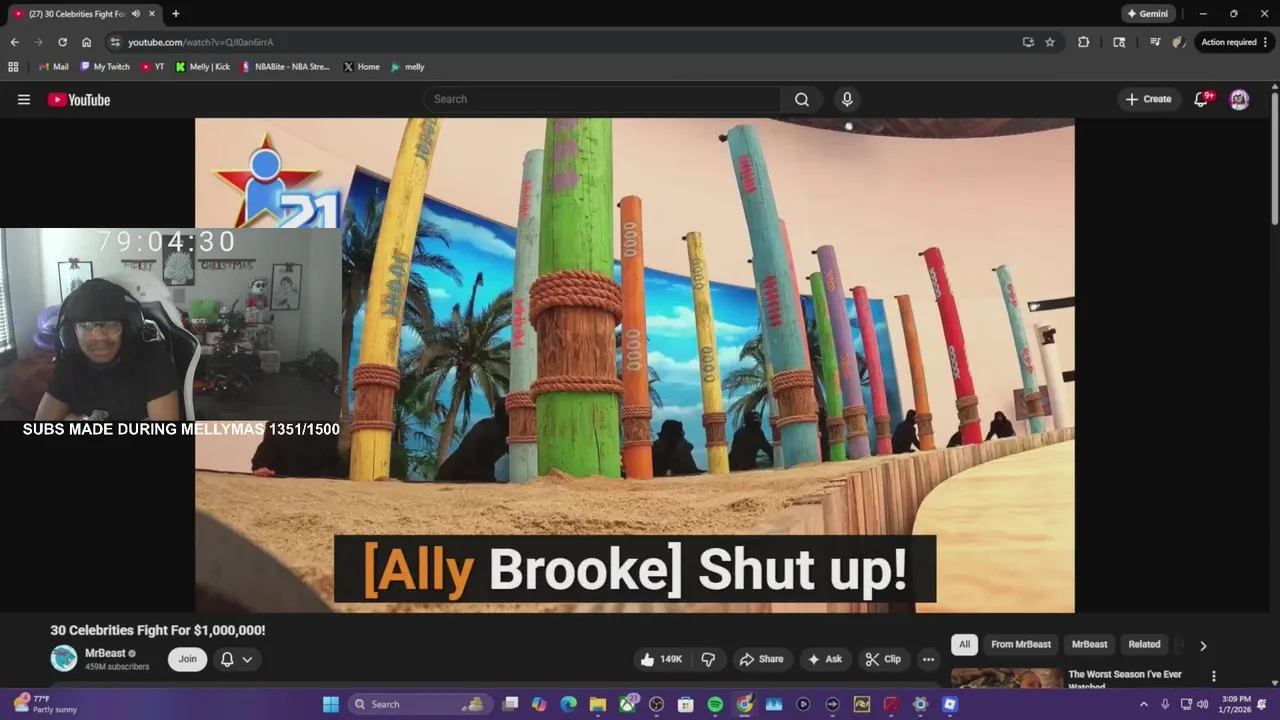Open the melly bookmark

tap(407, 67)
